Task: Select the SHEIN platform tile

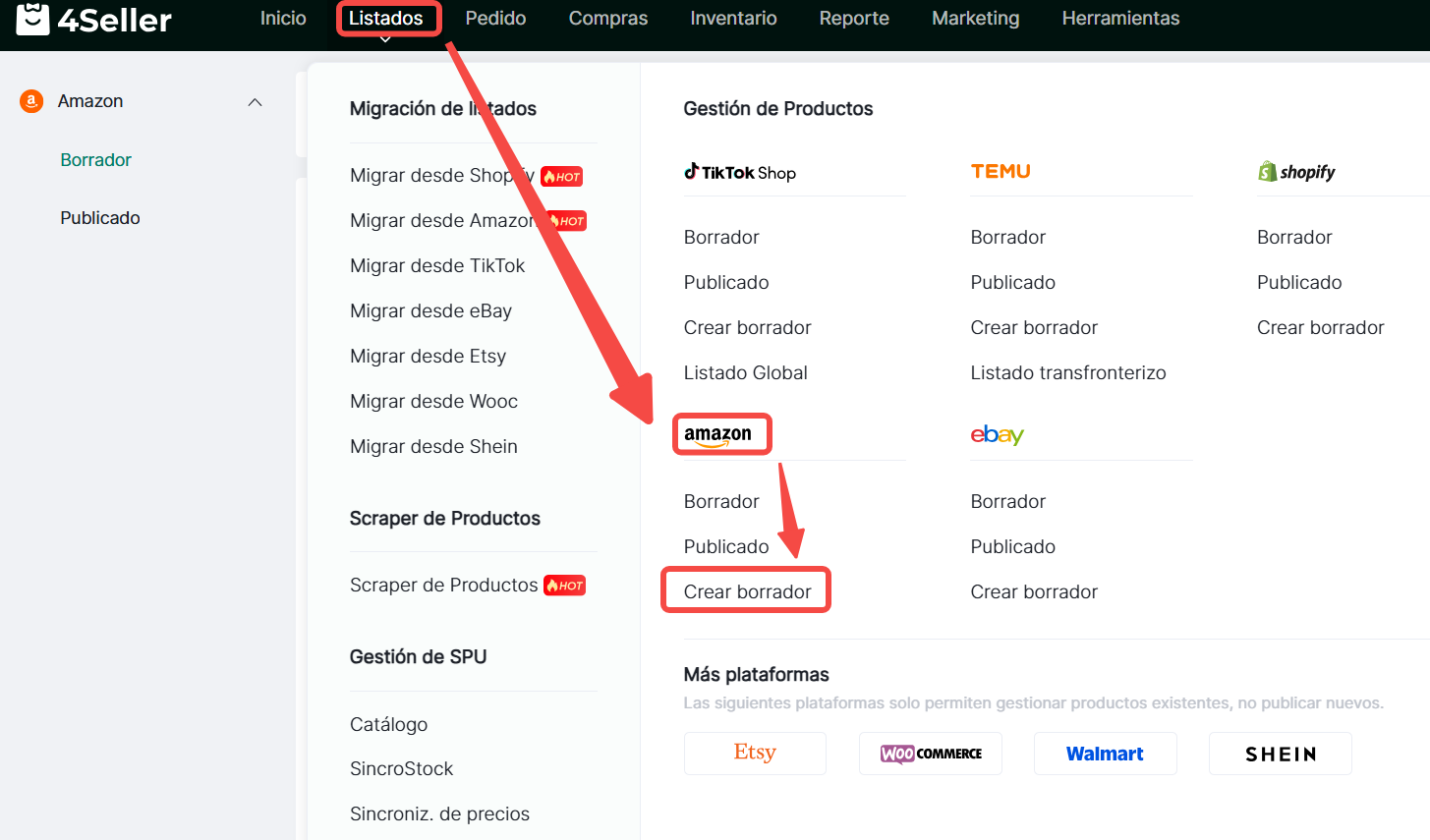Action: (1280, 754)
